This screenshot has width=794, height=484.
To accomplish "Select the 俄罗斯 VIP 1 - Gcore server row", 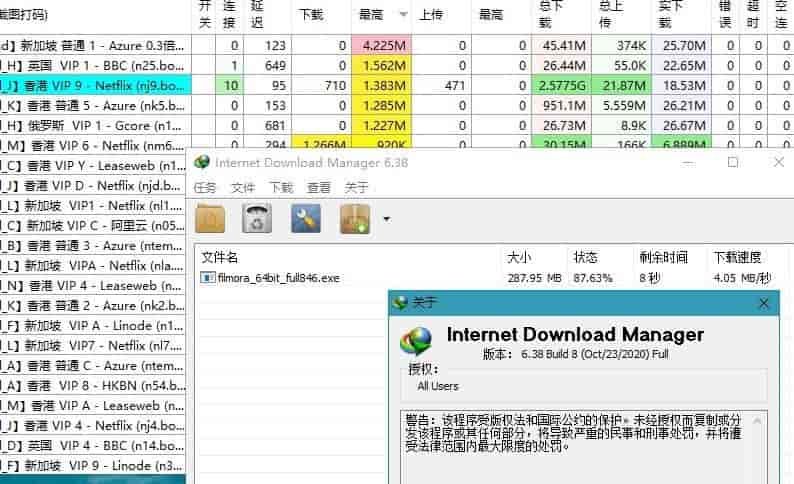I will [x=95, y=126].
